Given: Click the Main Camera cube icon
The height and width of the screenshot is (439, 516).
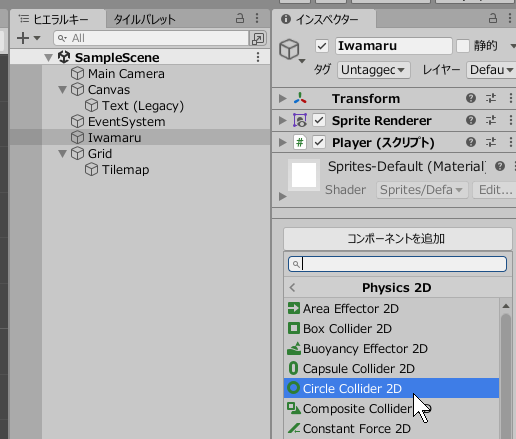Looking at the screenshot, I should 77,74.
